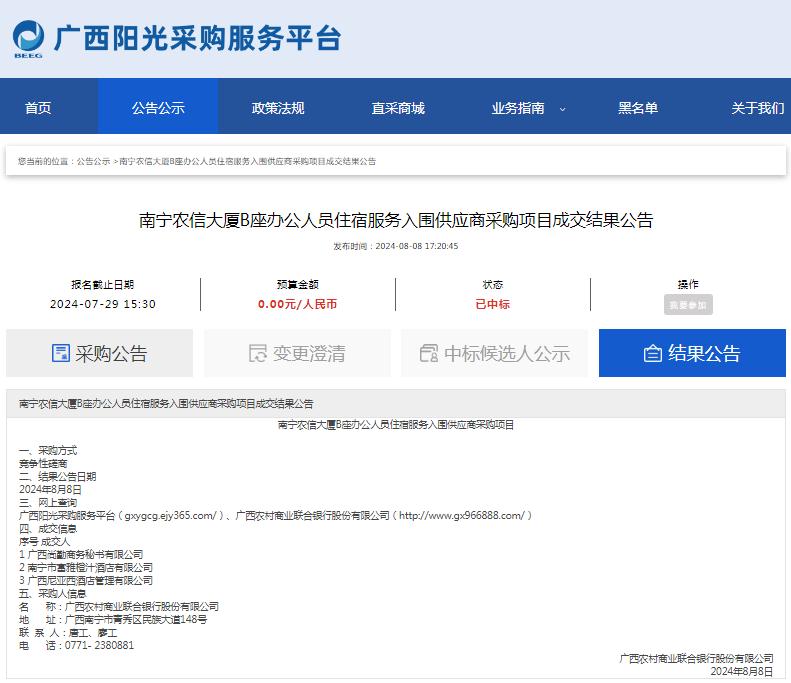The width and height of the screenshot is (791, 683).
Task: Open 直采商城 in the navigation bar
Action: pos(398,108)
